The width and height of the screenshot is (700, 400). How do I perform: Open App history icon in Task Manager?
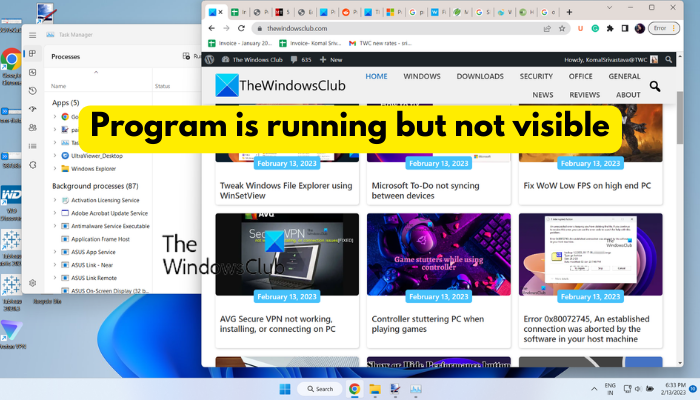pos(33,91)
